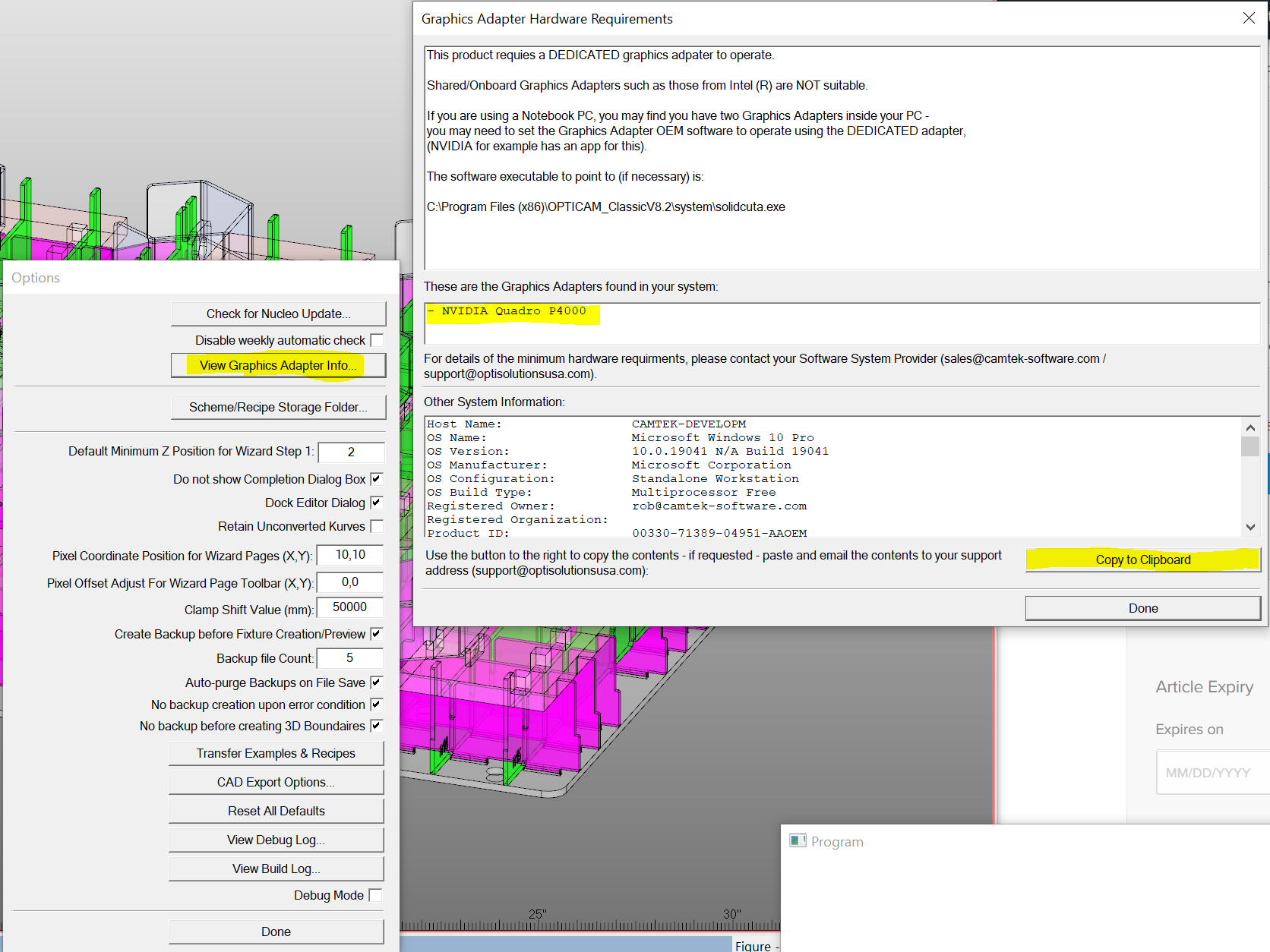
Task: Click scroll up arrow in system information box
Action: (1250, 427)
